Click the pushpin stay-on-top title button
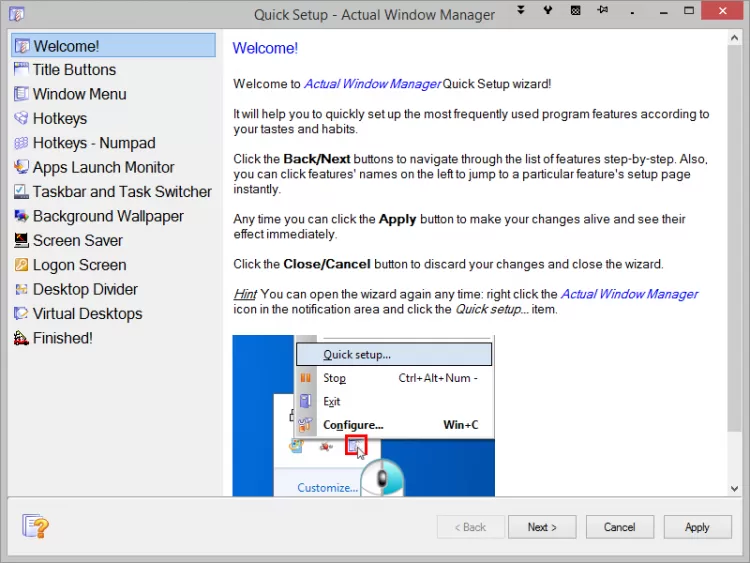 [603, 10]
